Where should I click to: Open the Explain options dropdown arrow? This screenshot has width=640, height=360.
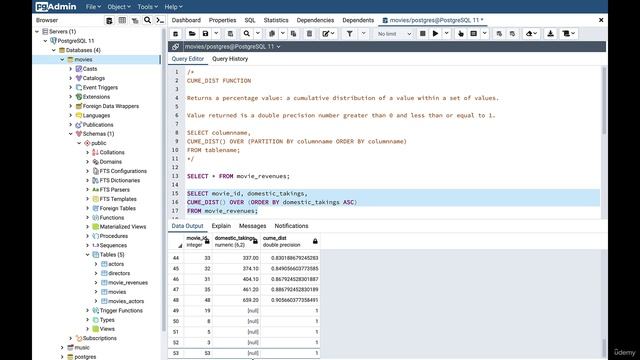[x=484, y=34]
